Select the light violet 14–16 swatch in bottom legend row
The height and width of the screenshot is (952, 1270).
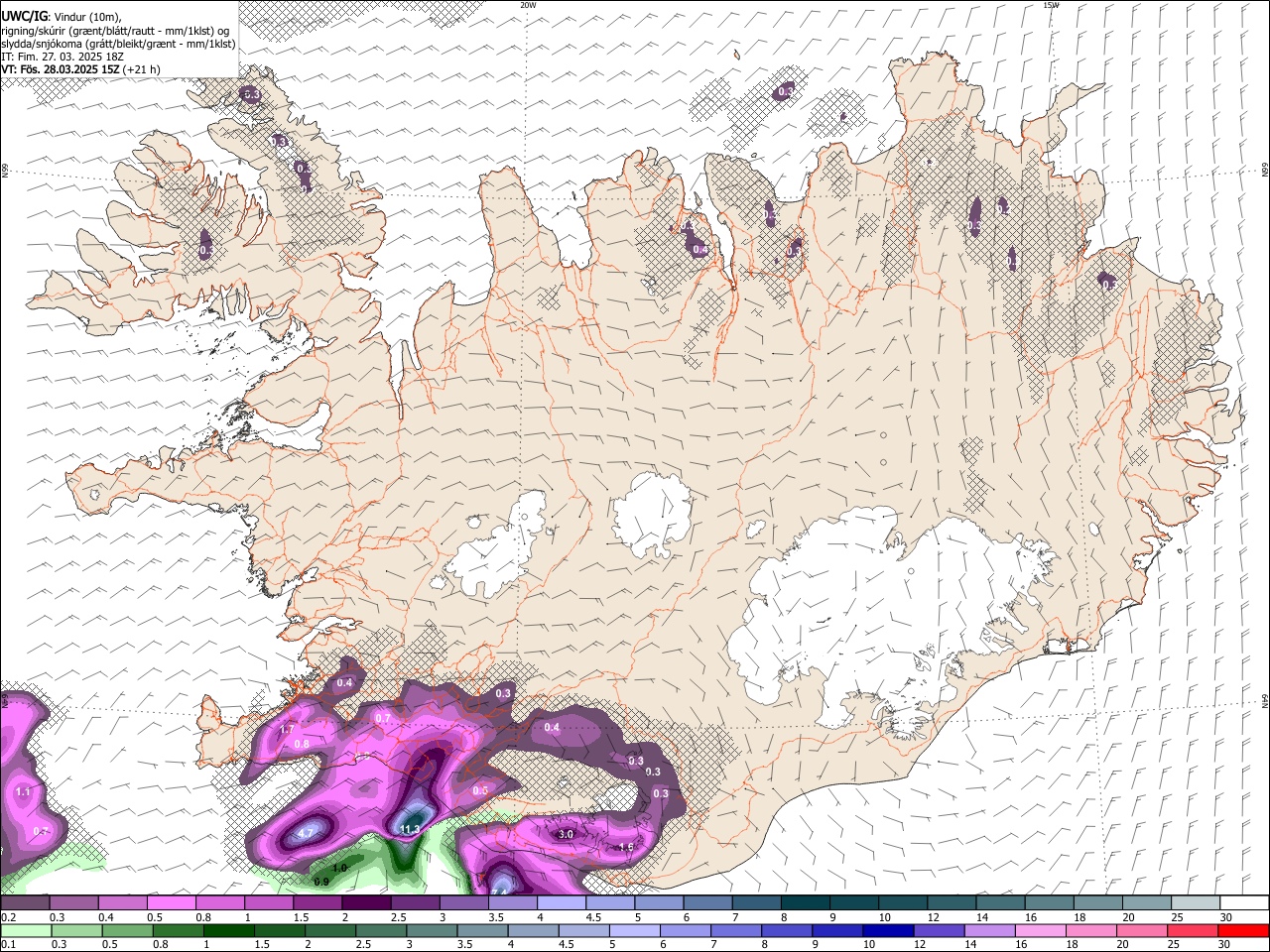pyautogui.click(x=989, y=930)
